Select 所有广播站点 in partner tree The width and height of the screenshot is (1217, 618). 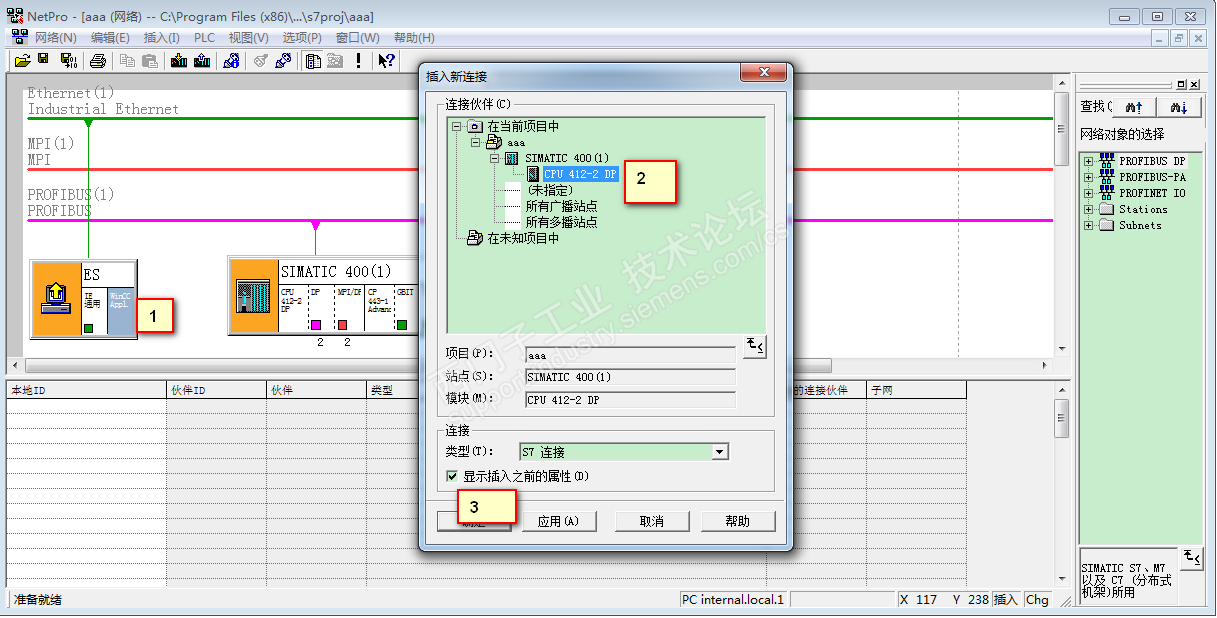coord(562,206)
